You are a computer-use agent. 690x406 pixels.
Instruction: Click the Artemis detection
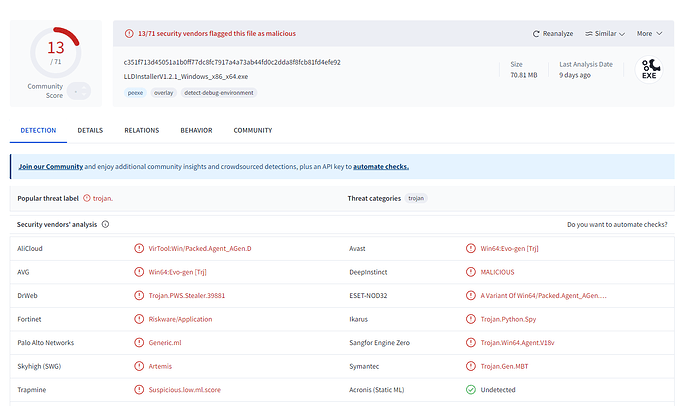tap(160, 366)
